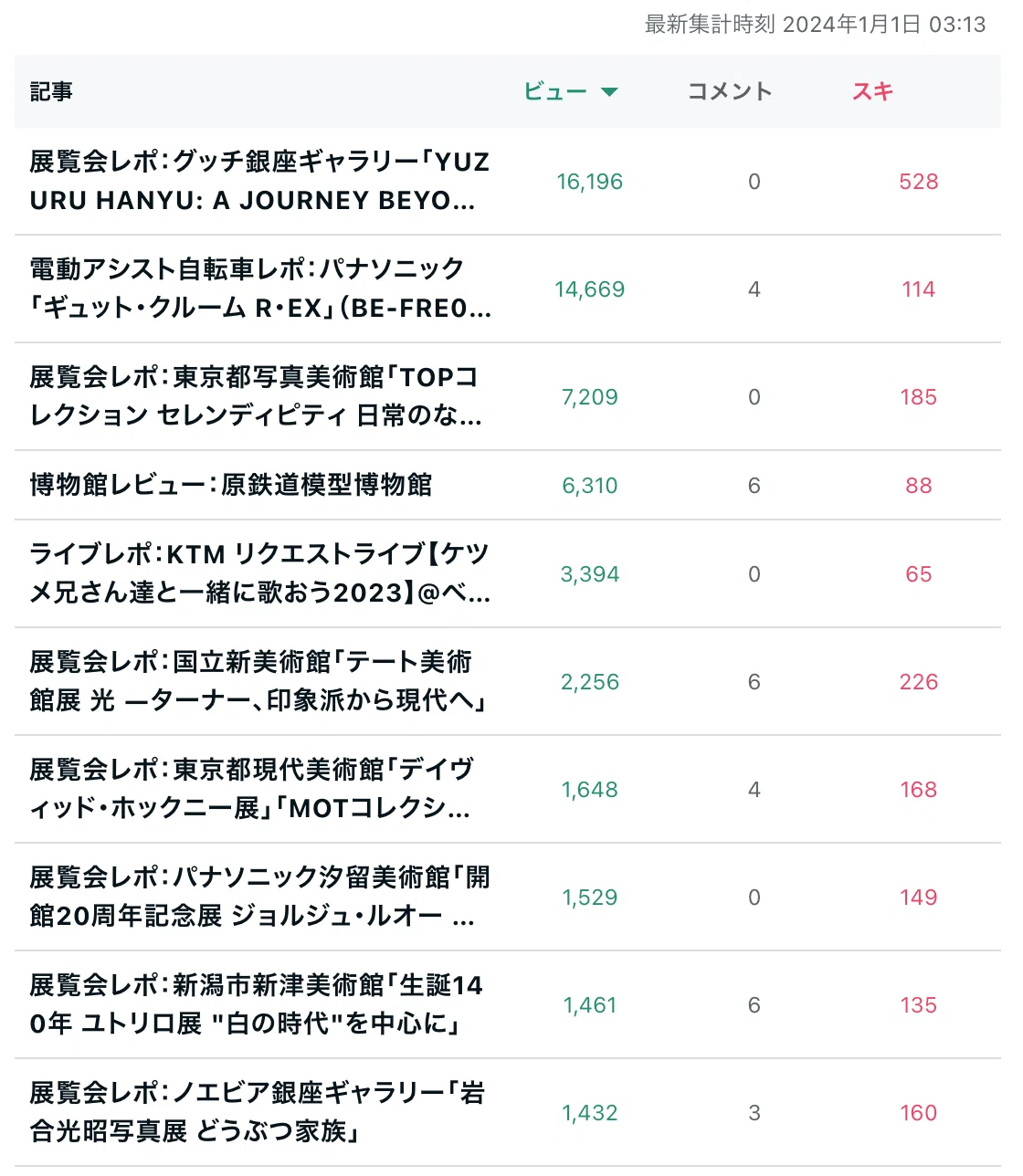Click the 528 likes count
This screenshot has height=1176, width=1023.
pyautogui.click(x=918, y=182)
